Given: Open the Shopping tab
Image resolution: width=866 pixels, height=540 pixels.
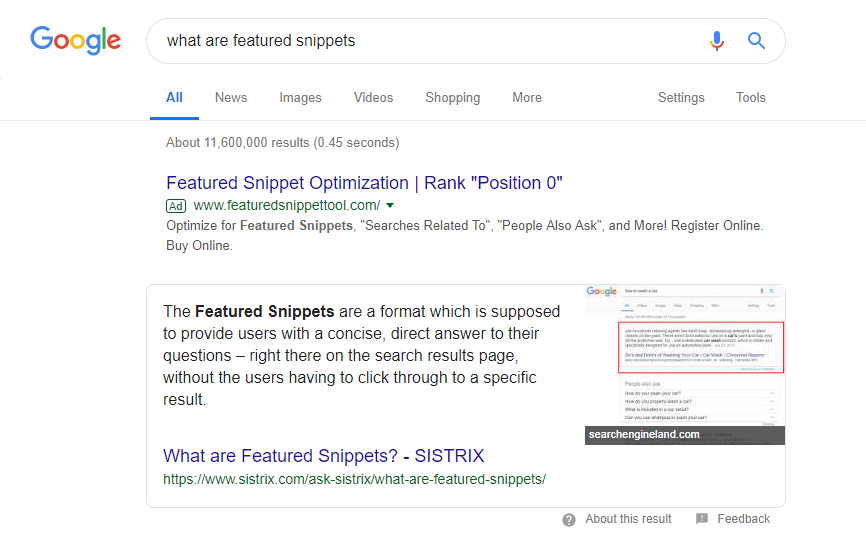Looking at the screenshot, I should (452, 98).
